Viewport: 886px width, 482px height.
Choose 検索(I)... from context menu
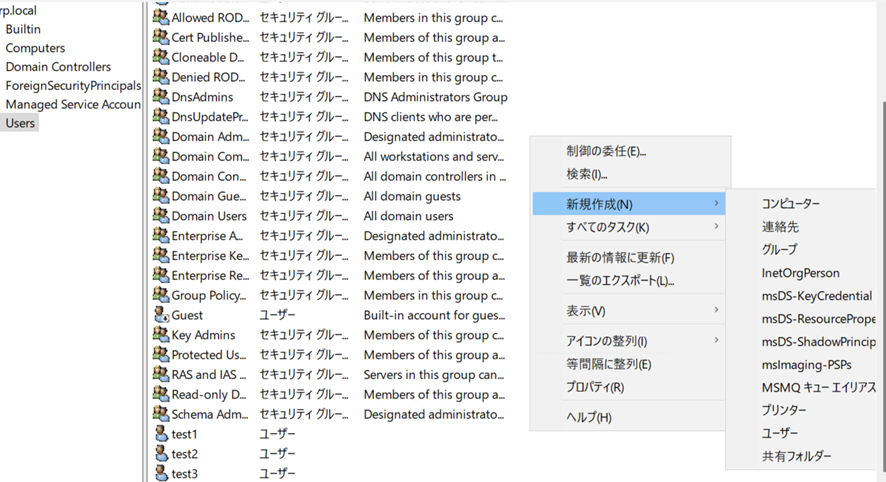(x=587, y=174)
